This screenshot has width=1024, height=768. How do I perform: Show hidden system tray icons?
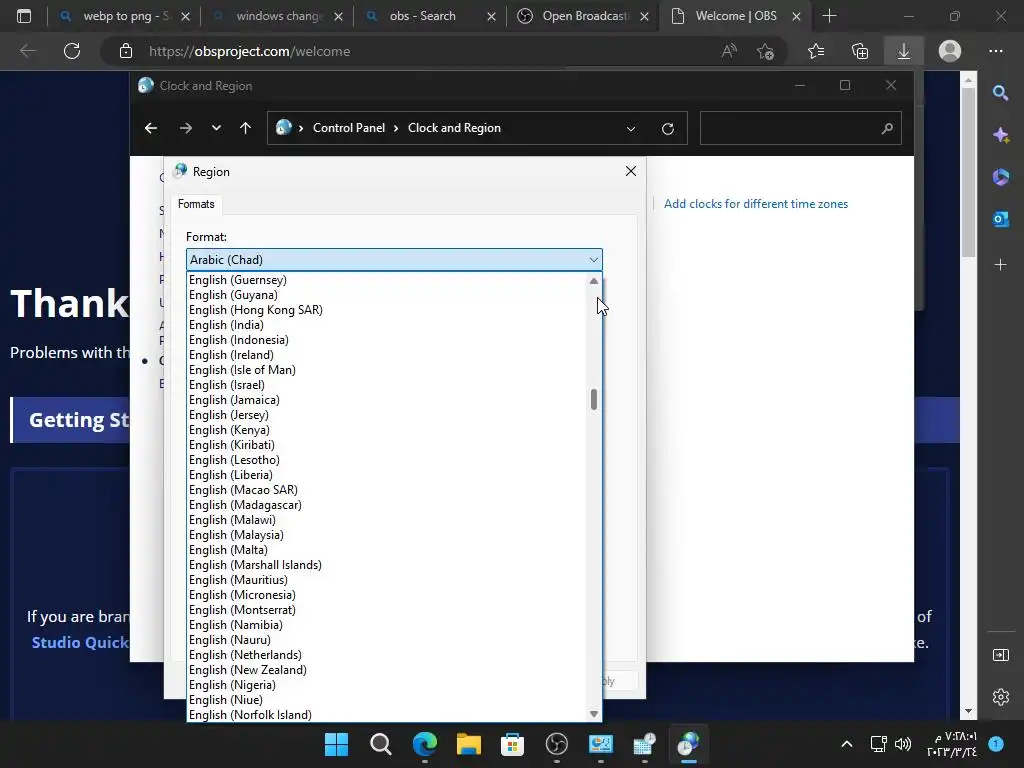click(846, 744)
